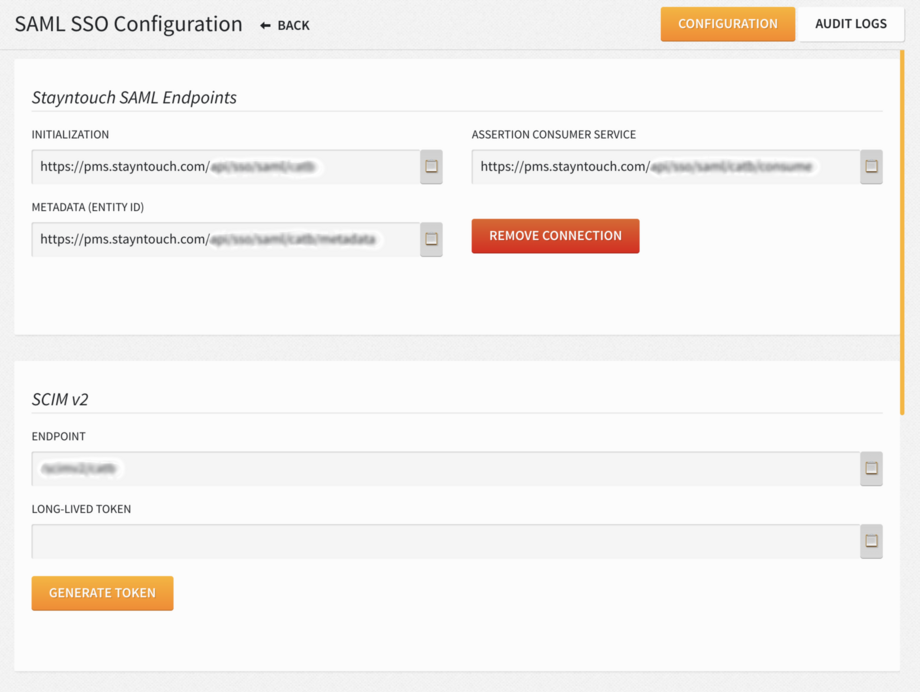920x692 pixels.
Task: Copy the SCIM Endpoint value
Action: coord(871,468)
